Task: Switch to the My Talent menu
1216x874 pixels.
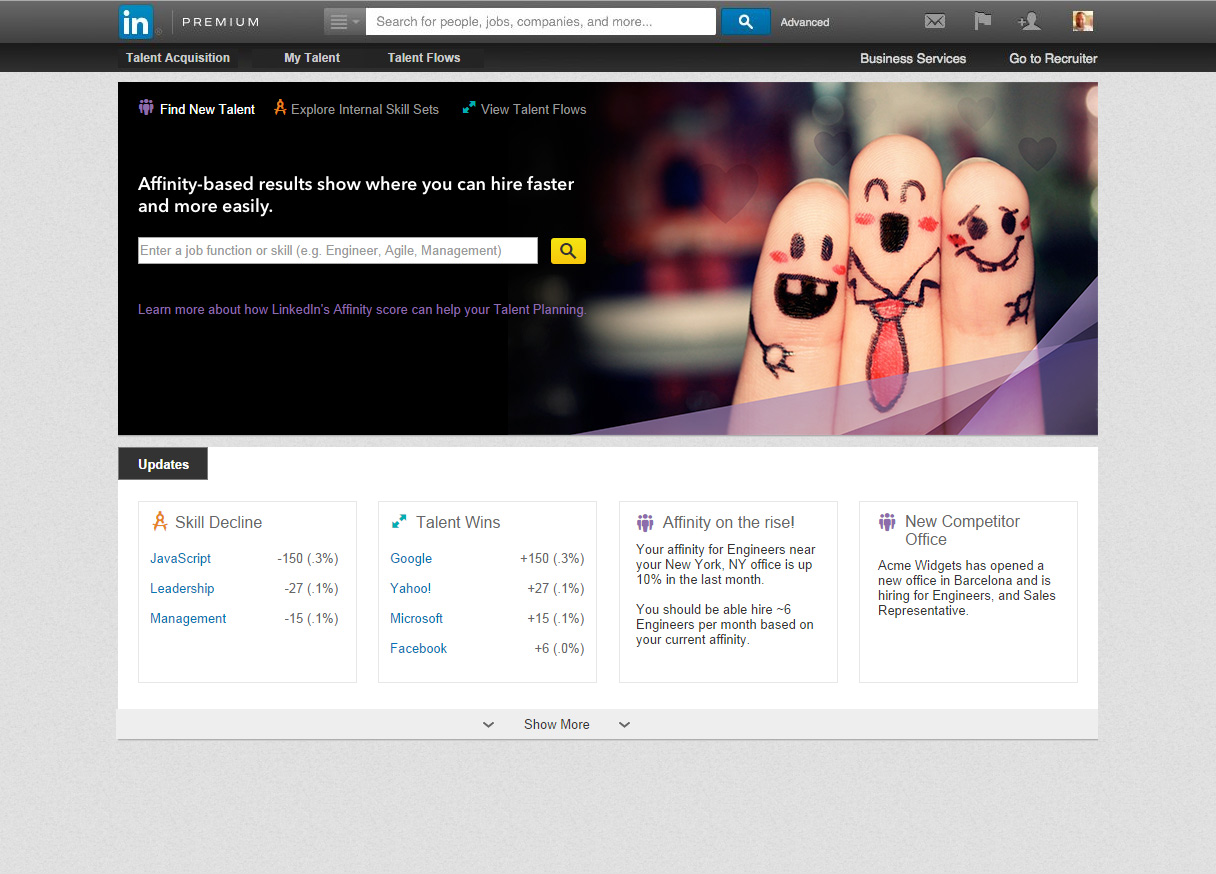Action: coord(312,58)
